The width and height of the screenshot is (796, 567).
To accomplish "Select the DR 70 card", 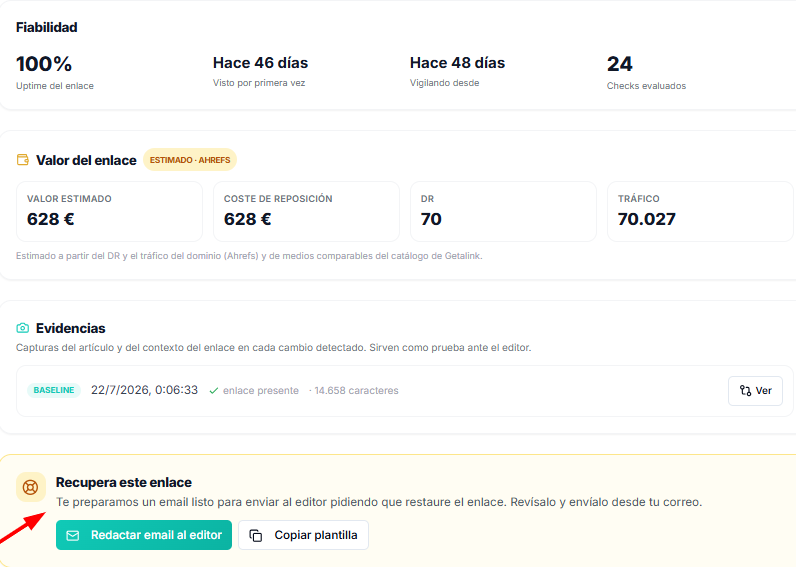I will (503, 211).
